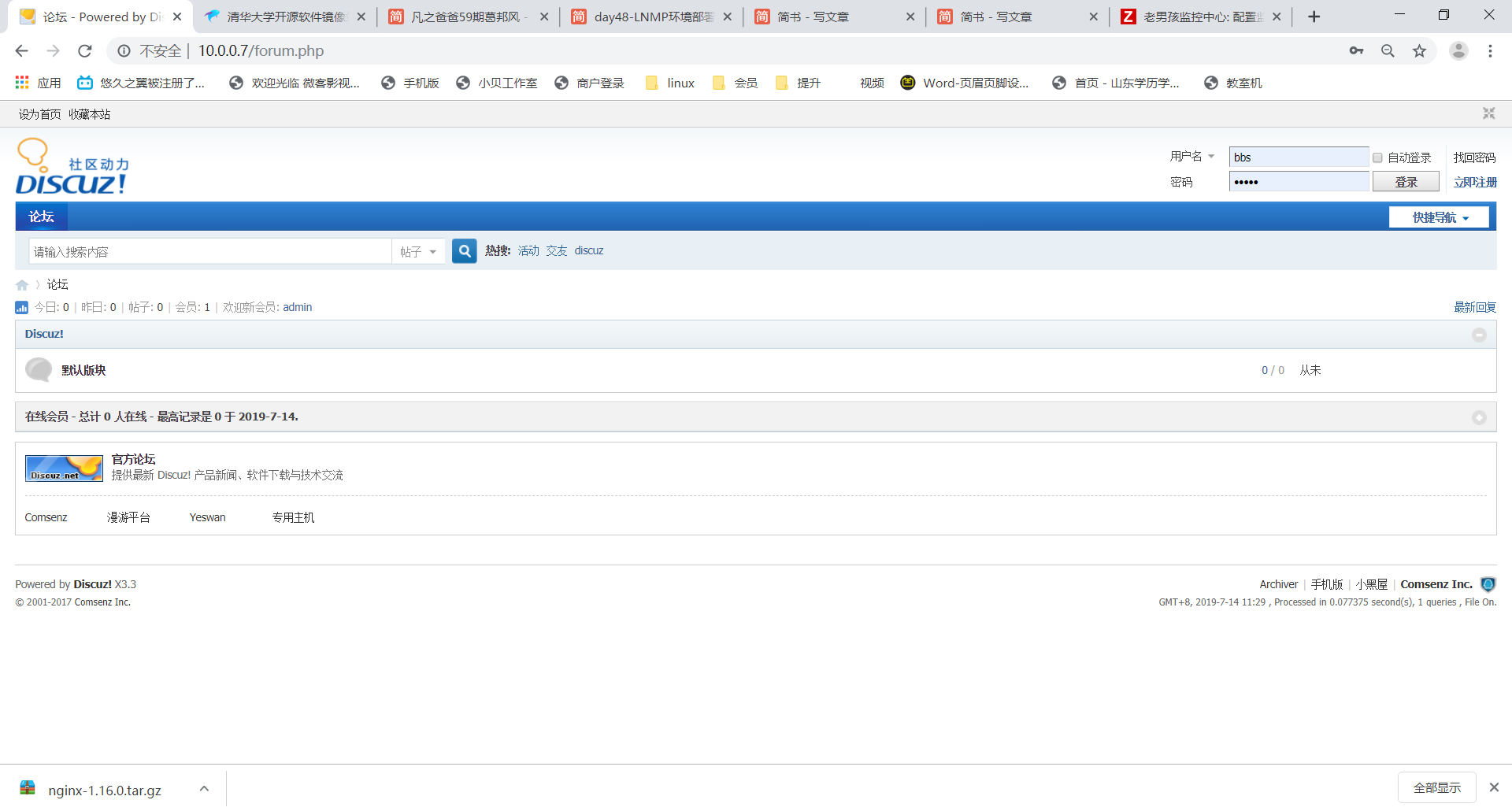Click the forum statistics bar-chart icon
This screenshot has width=1512, height=811.
coord(20,307)
